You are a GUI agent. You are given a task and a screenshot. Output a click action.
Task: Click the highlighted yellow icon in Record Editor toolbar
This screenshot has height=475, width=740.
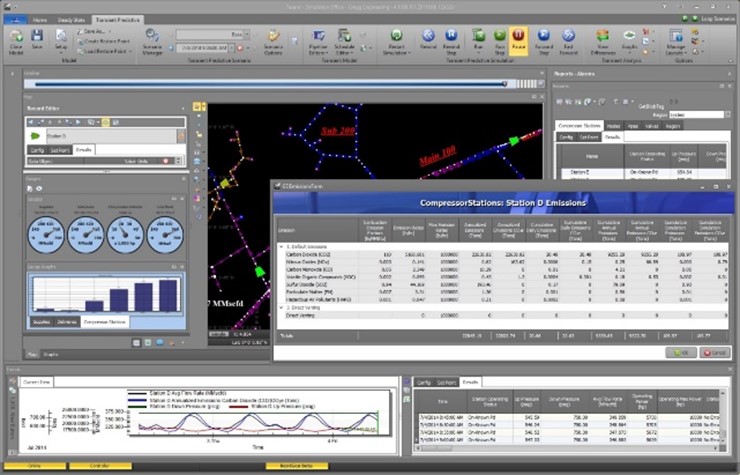(x=106, y=122)
